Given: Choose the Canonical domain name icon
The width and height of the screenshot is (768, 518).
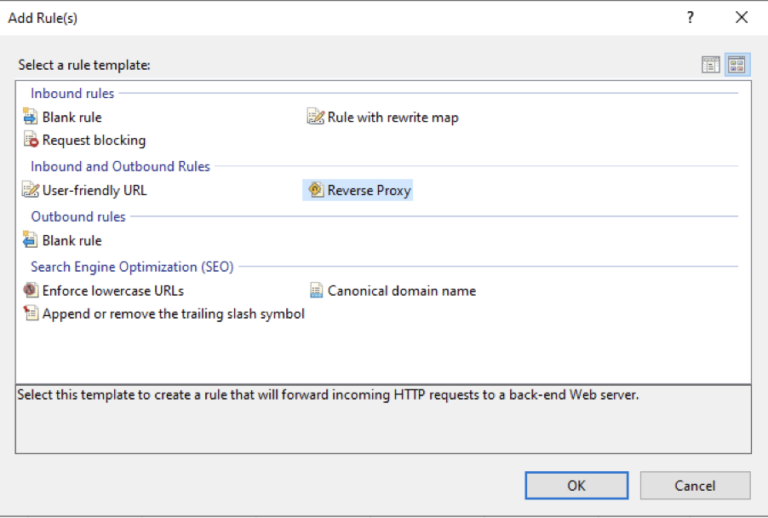Looking at the screenshot, I should coord(316,290).
